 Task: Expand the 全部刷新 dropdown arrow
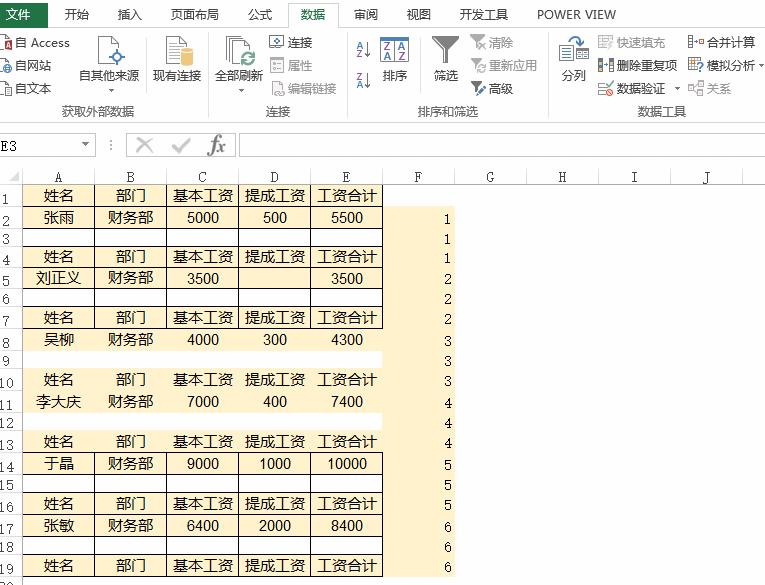click(x=241, y=91)
